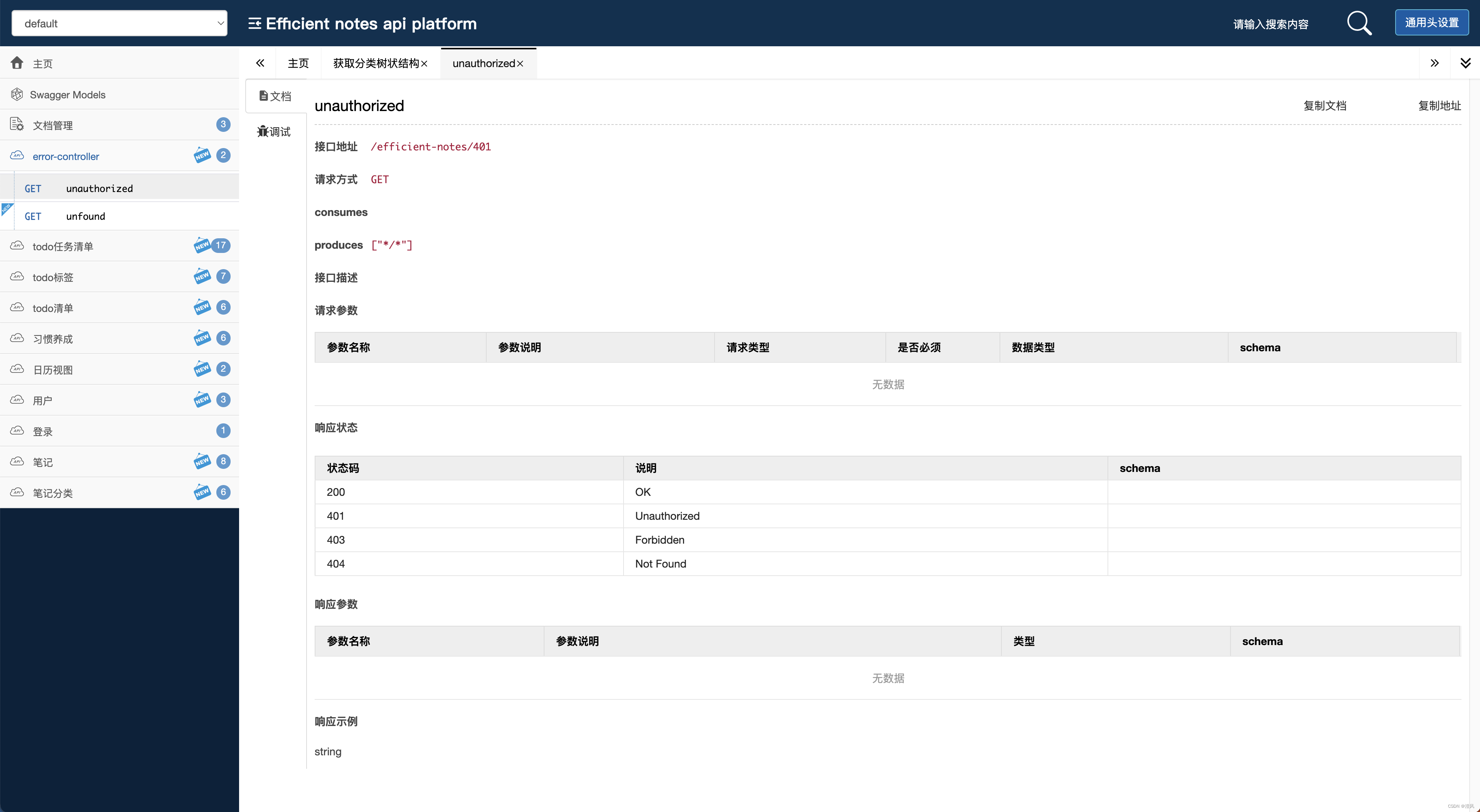Expand the todo清单 group
The height and width of the screenshot is (812, 1480).
click(120, 308)
